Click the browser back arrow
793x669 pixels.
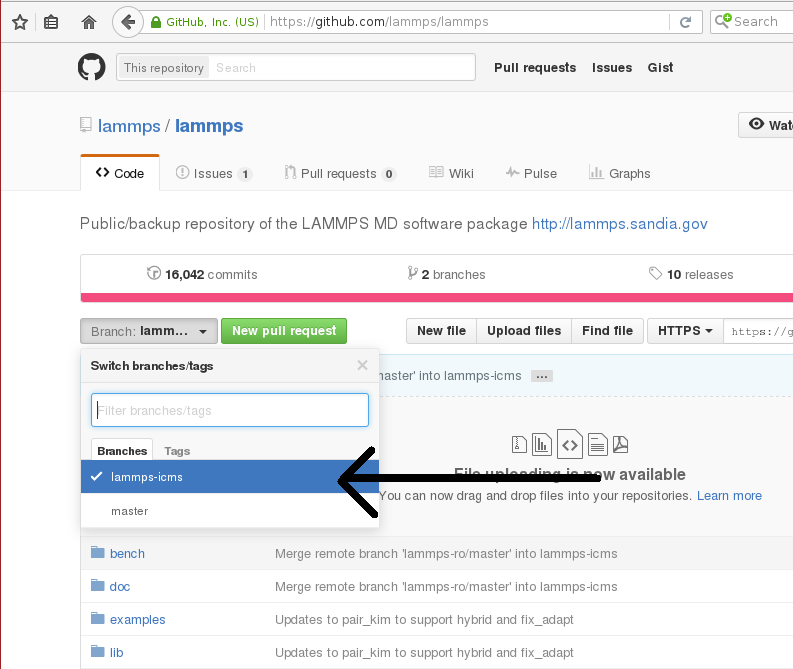point(127,22)
